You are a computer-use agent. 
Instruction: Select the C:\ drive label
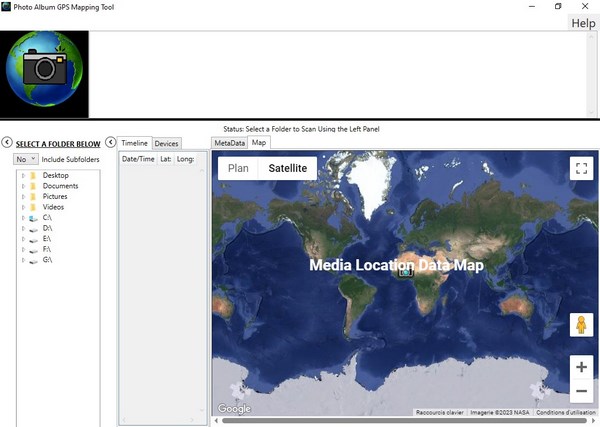tap(47, 218)
